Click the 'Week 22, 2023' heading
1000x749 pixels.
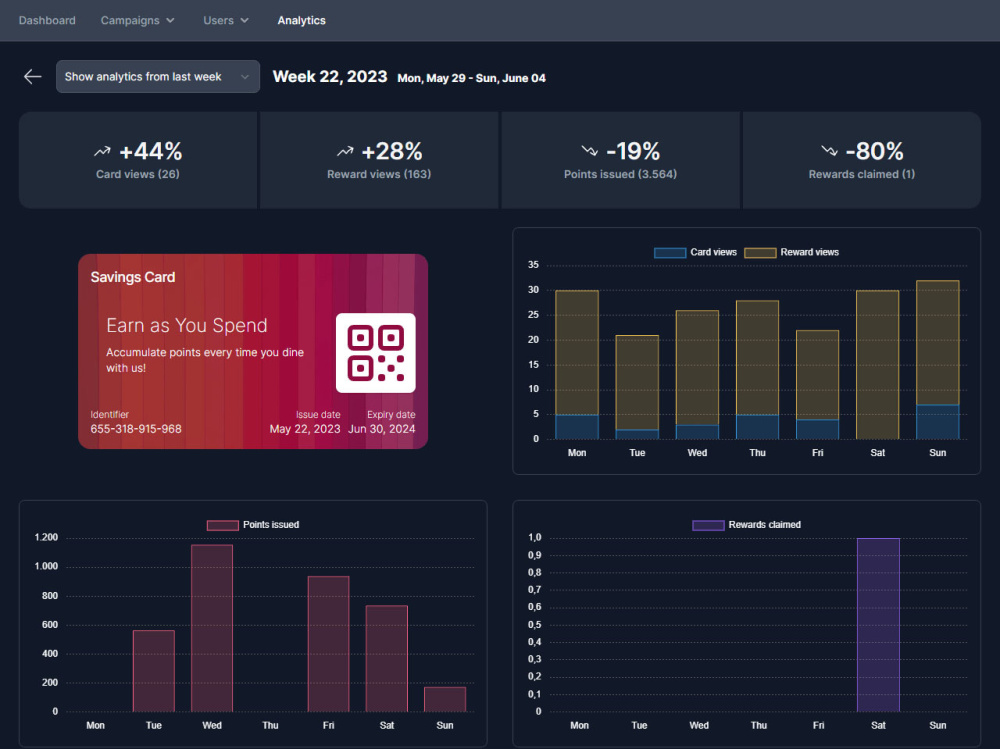pos(330,77)
